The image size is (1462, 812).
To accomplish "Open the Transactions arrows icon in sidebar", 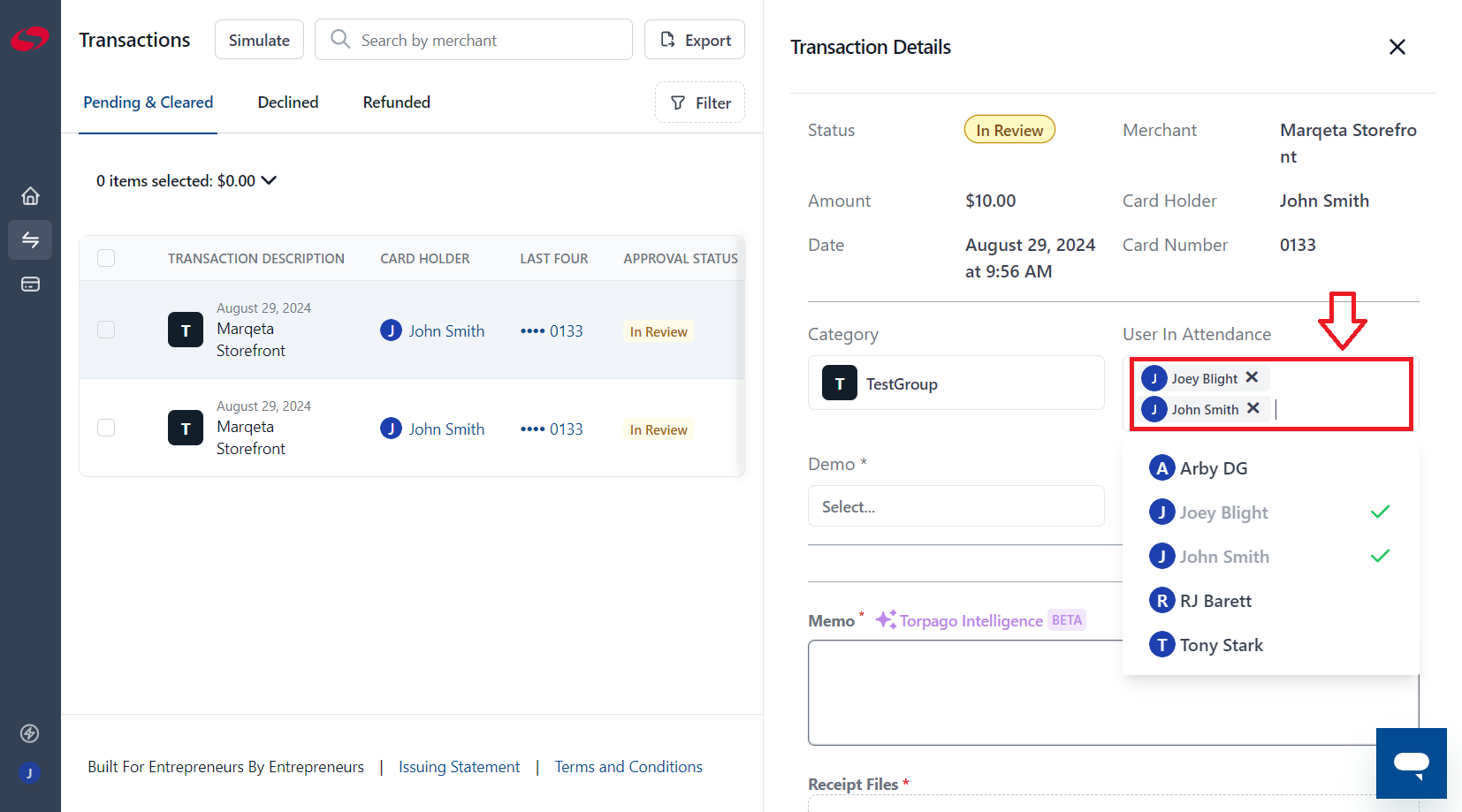I will [30, 239].
